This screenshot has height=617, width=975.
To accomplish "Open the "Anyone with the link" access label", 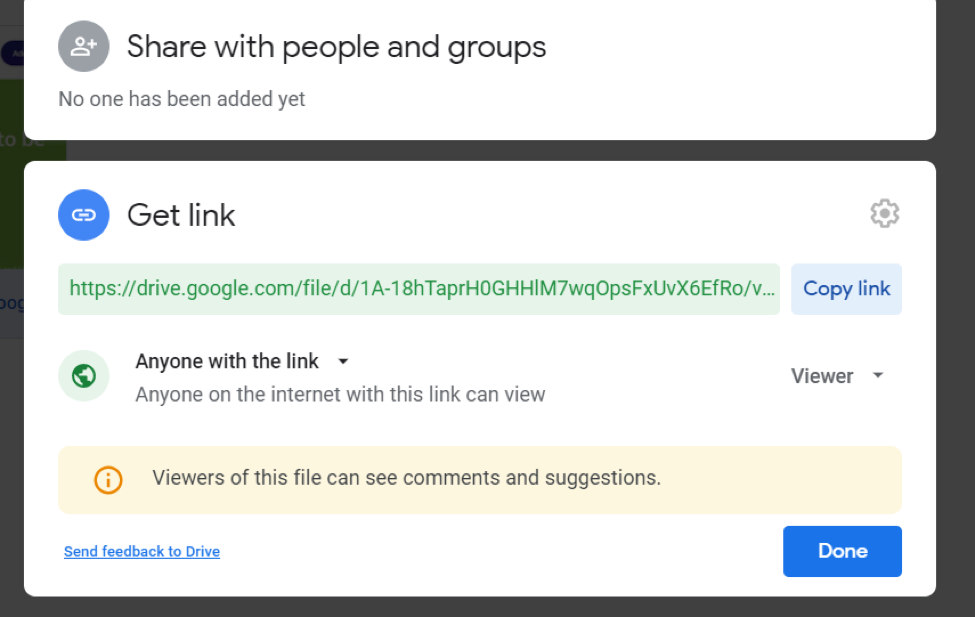I will point(227,361).
